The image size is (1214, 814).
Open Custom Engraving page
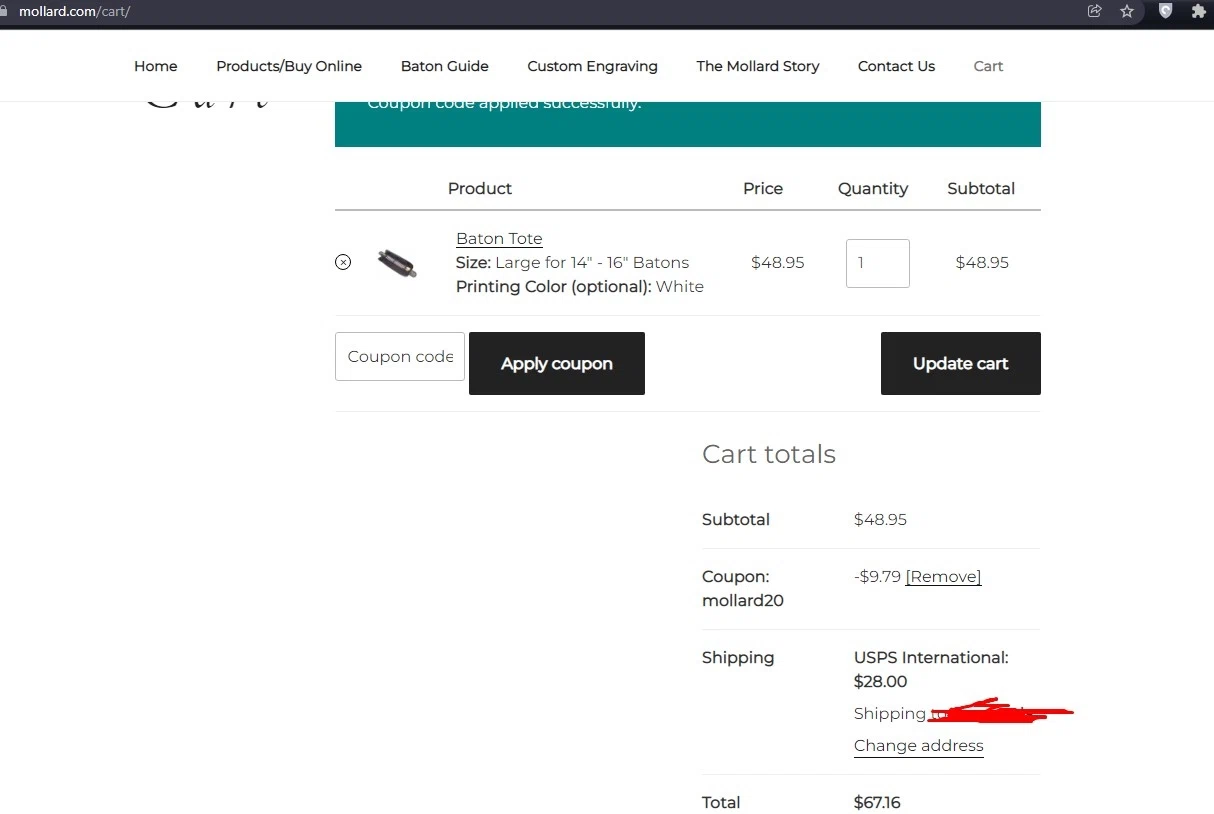coord(593,66)
